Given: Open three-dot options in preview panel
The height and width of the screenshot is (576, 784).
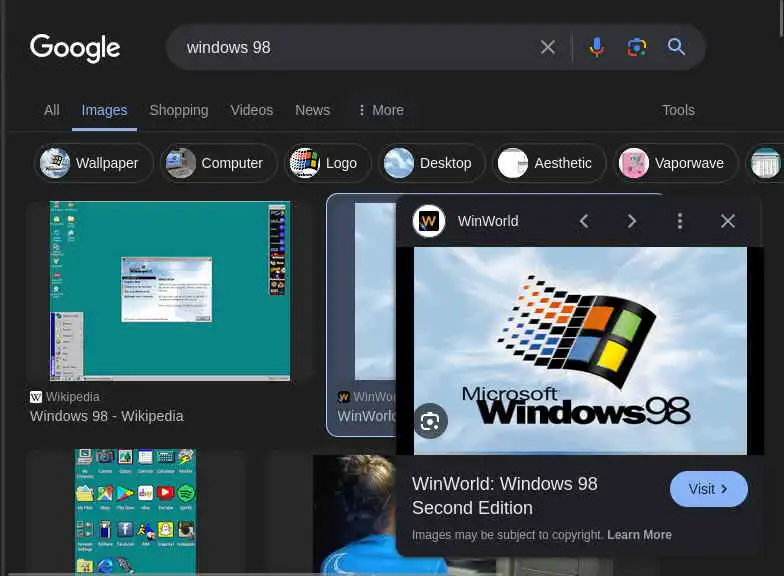Looking at the screenshot, I should coord(680,221).
